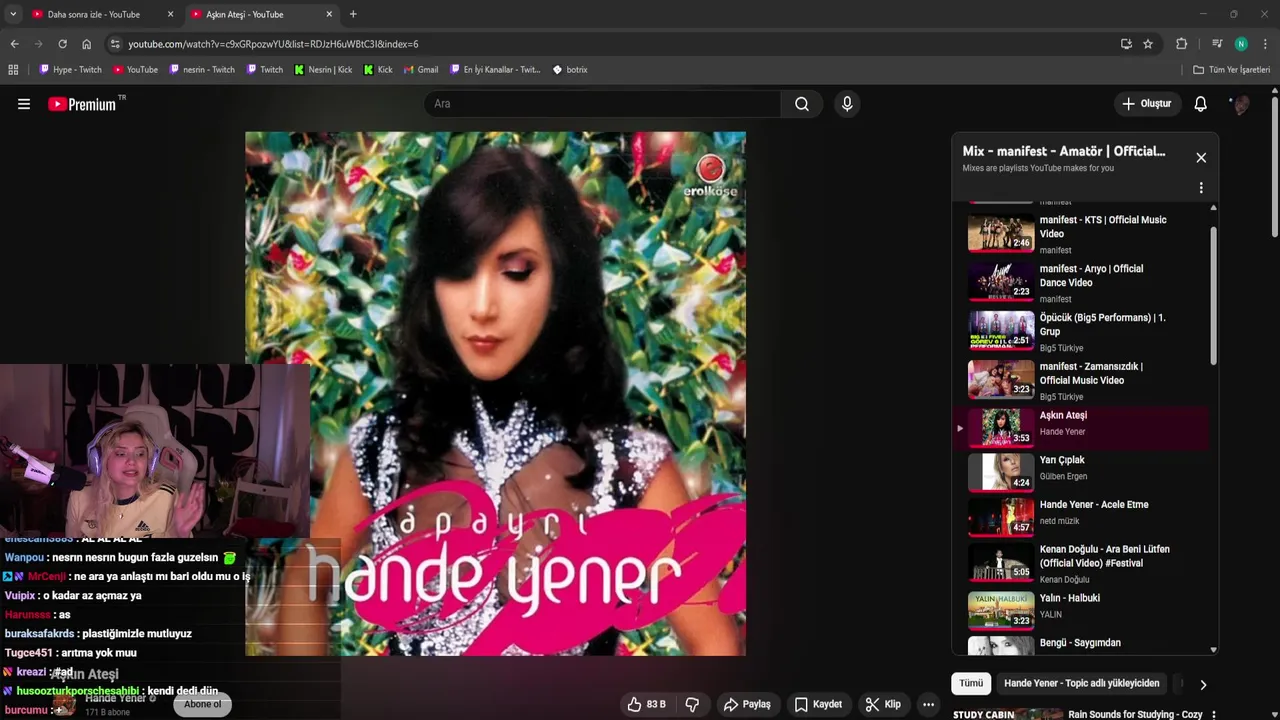Play manifest - KTS playlist item
The height and width of the screenshot is (720, 1280).
[1083, 234]
